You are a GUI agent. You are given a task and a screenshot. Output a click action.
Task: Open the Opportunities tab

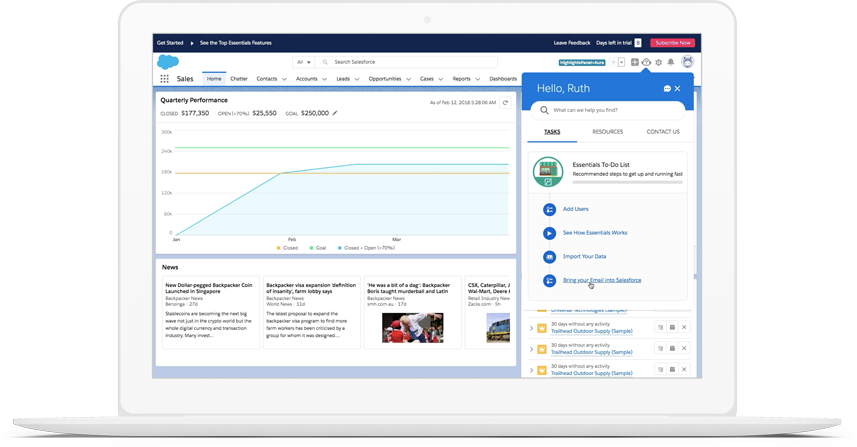(x=385, y=79)
